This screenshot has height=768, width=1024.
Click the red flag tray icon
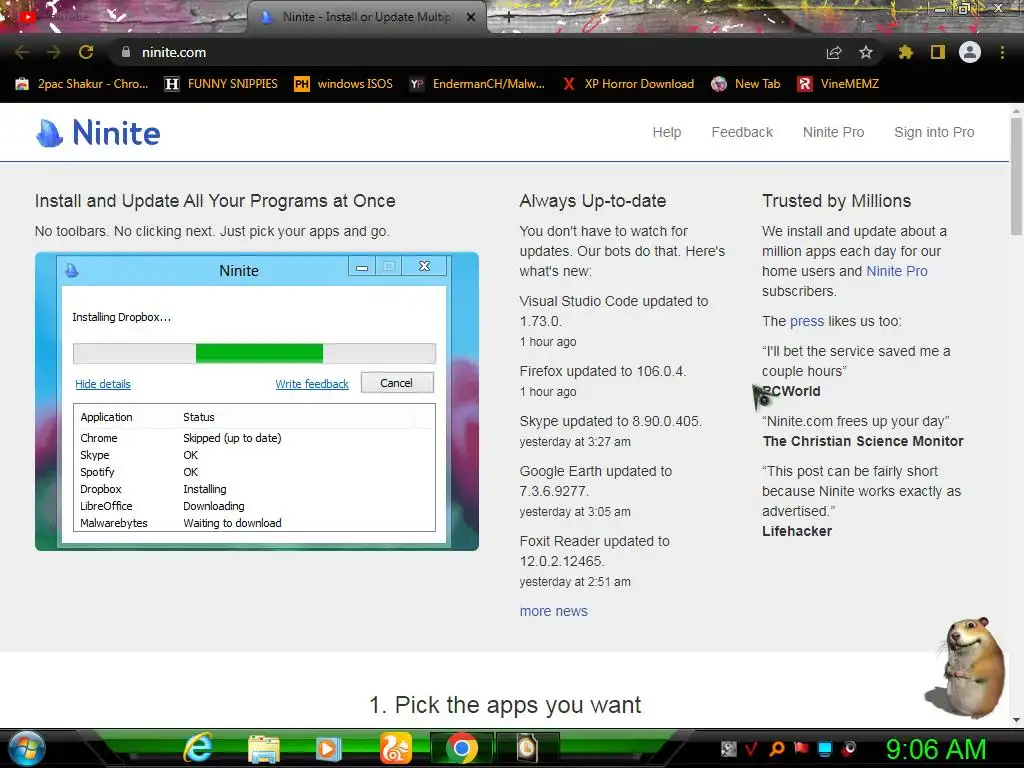click(x=801, y=749)
